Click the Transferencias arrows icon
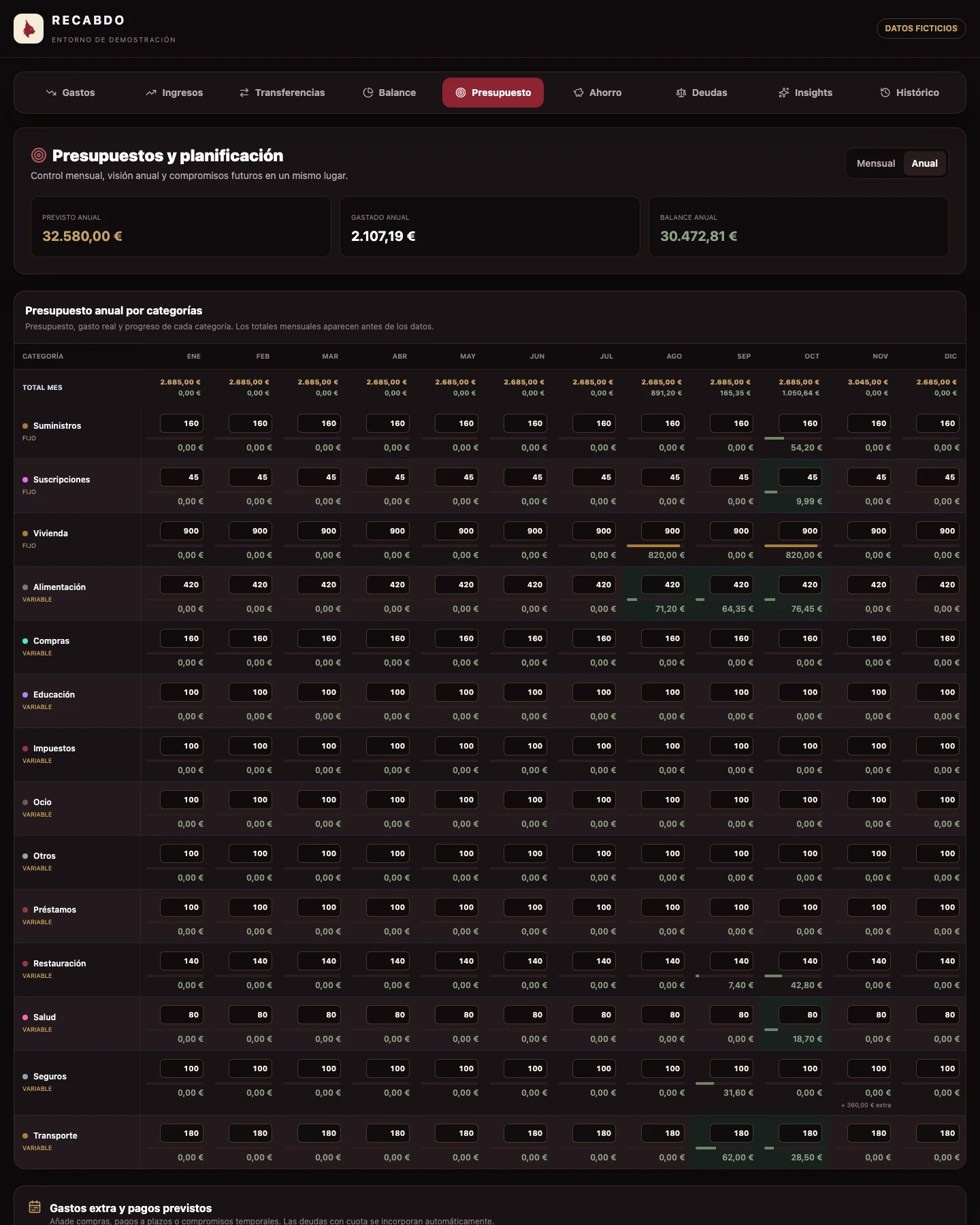980x1225 pixels. pyautogui.click(x=244, y=93)
